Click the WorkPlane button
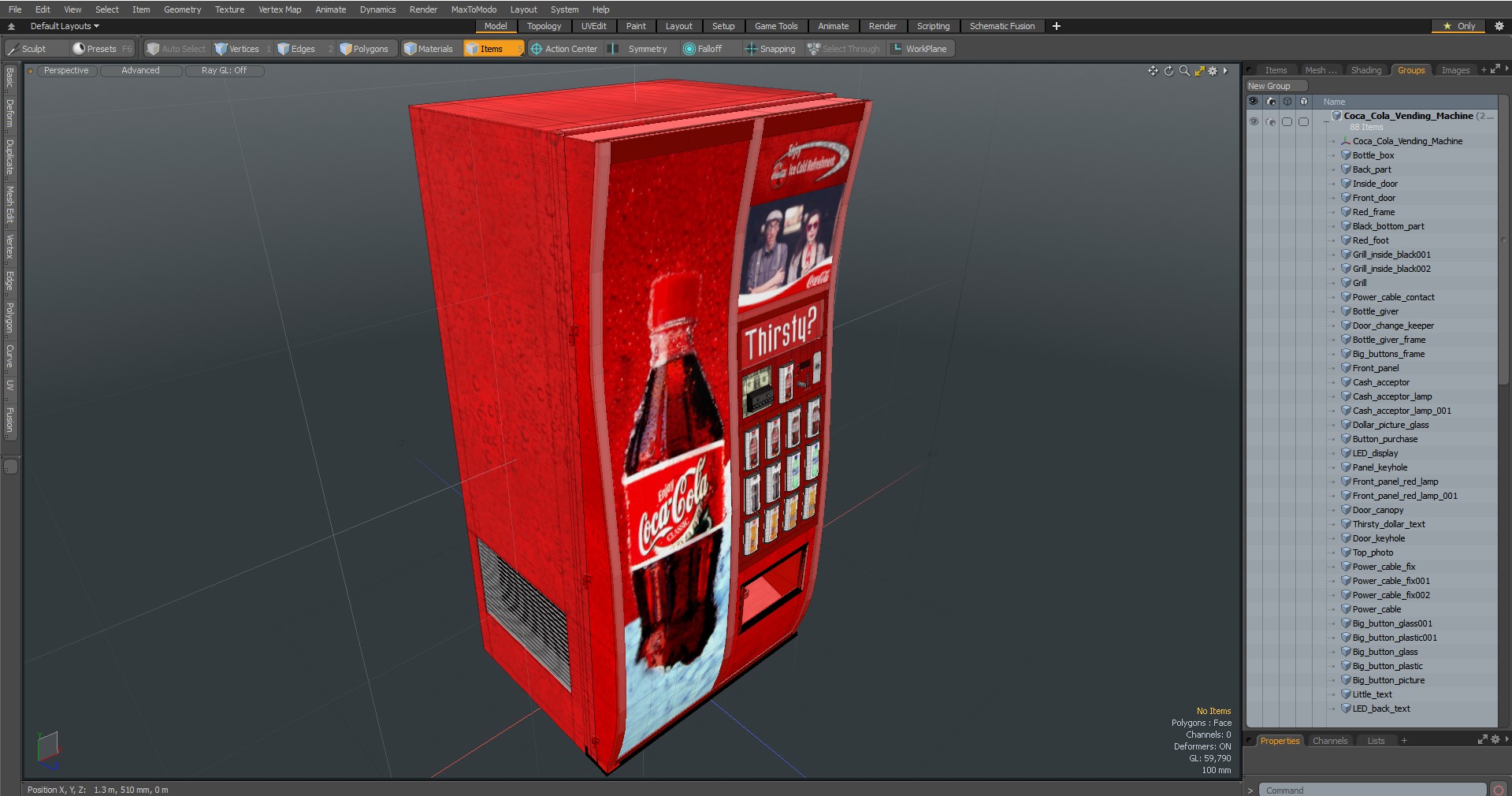1512x796 pixels. 920,49
